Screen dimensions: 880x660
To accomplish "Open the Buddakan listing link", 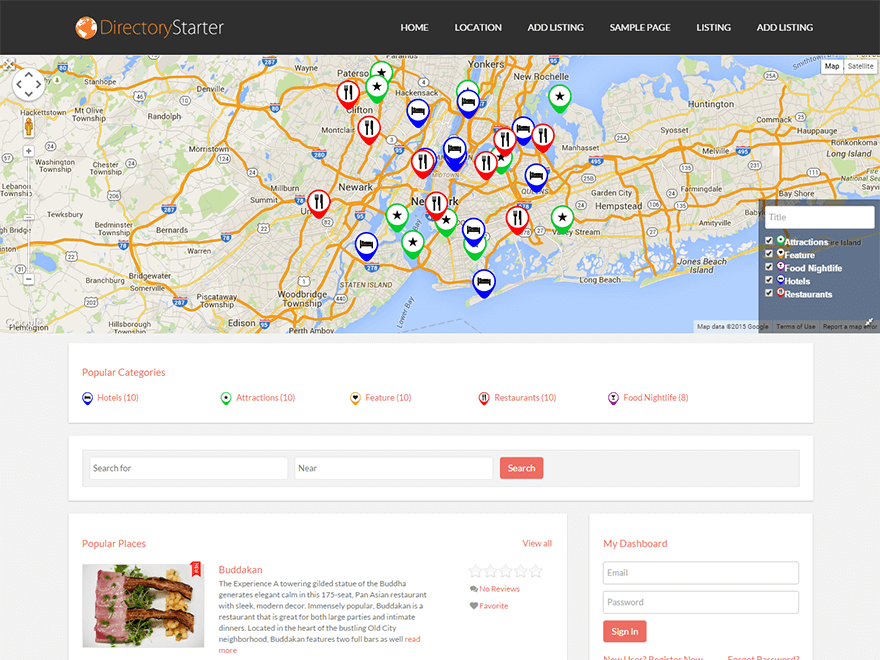I will coord(240,569).
